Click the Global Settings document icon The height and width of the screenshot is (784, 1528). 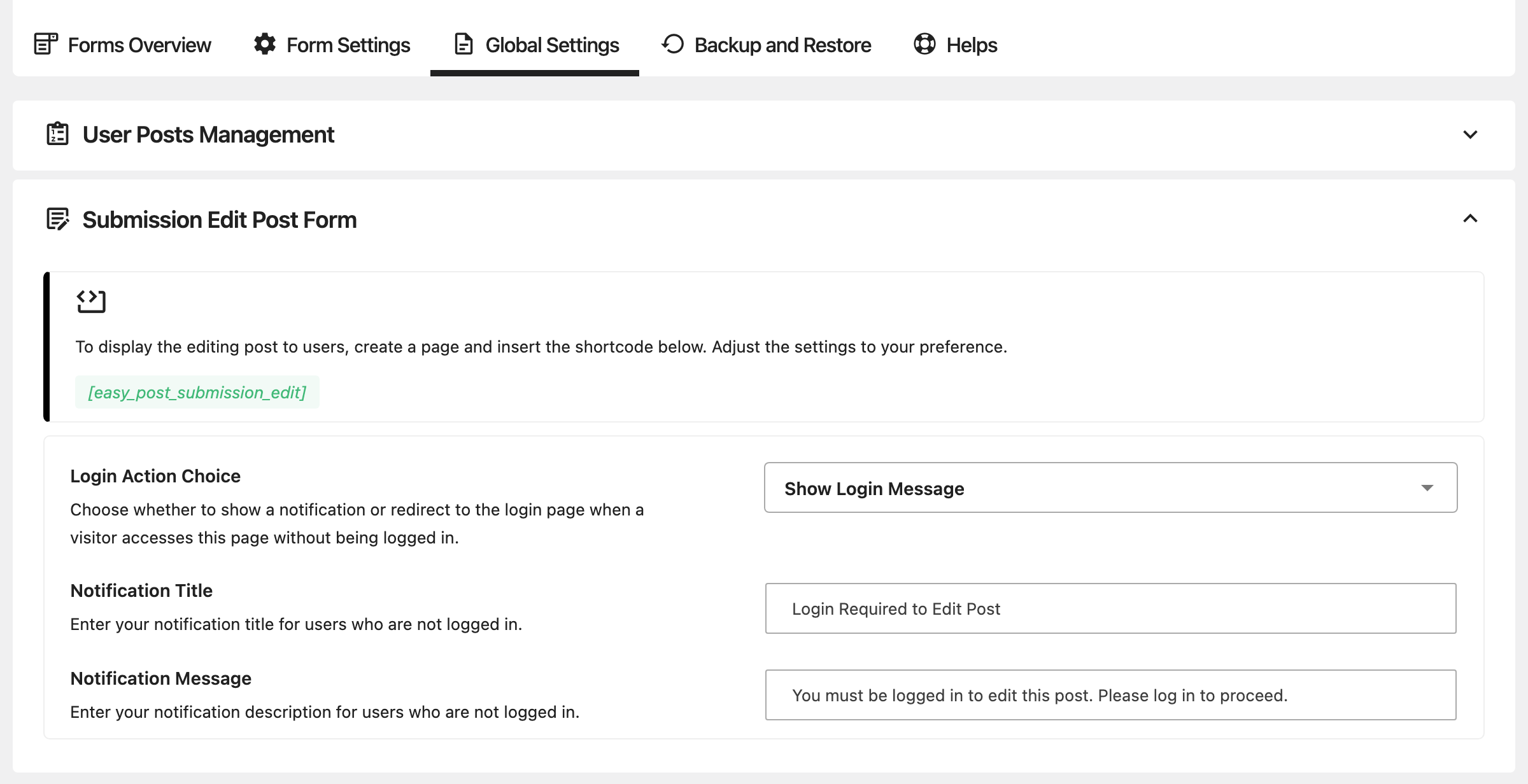click(x=463, y=45)
